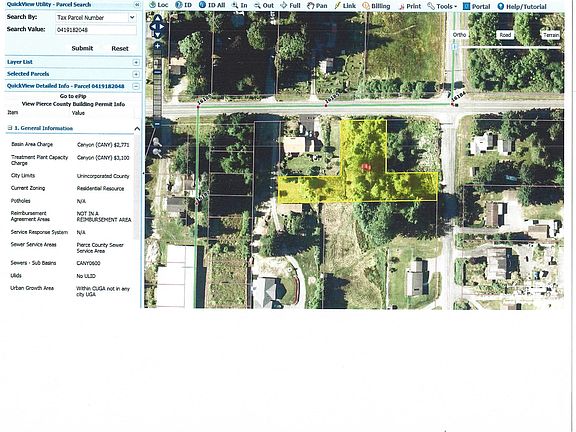Select 'NOT IN A REIMBURSEMENT AREA' value
The image size is (576, 432).
104,217
